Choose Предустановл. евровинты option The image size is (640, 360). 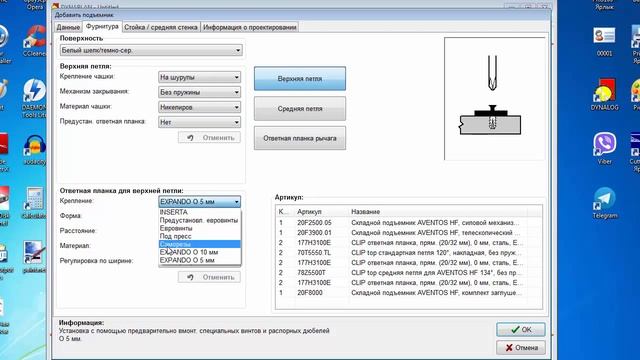pos(200,220)
